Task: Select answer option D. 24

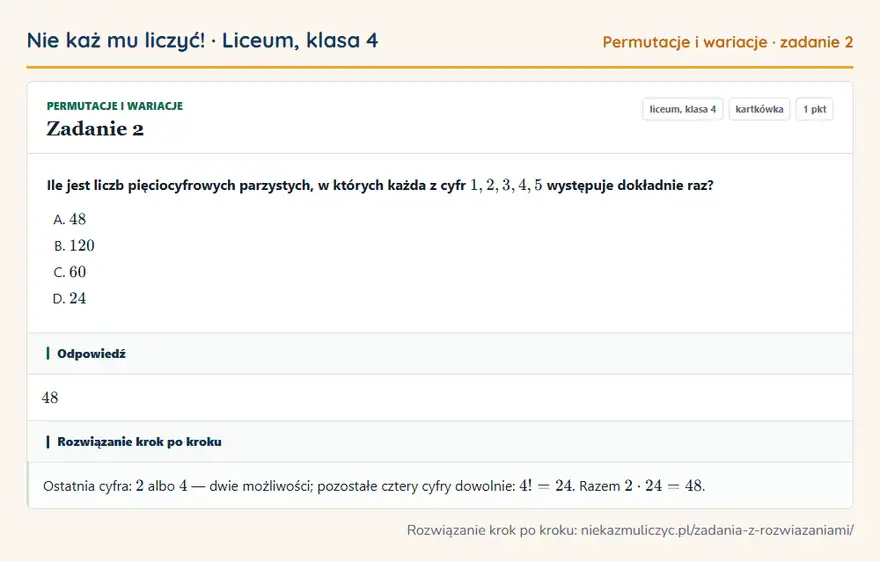Action: 70,299
